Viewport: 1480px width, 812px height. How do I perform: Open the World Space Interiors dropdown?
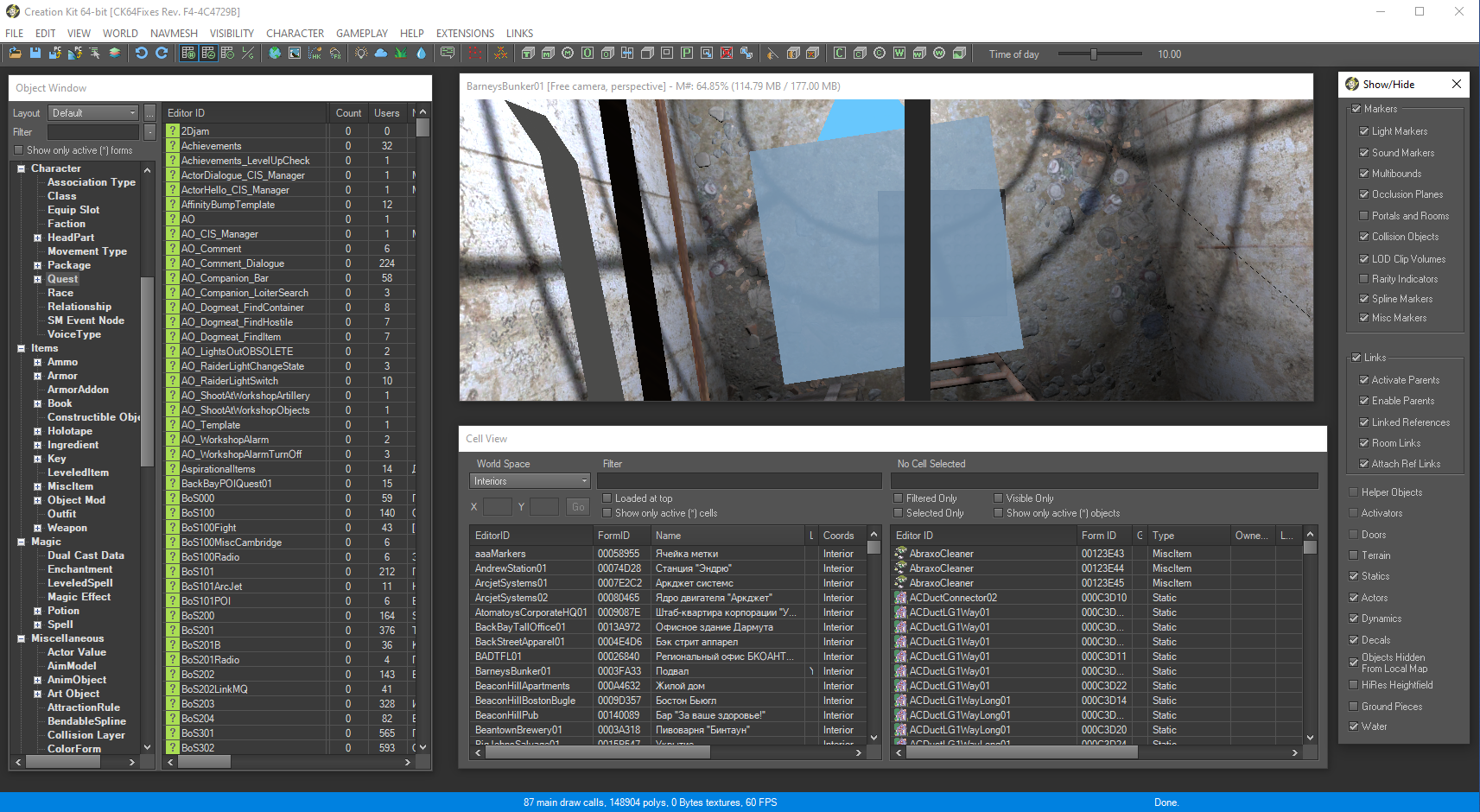click(x=530, y=481)
